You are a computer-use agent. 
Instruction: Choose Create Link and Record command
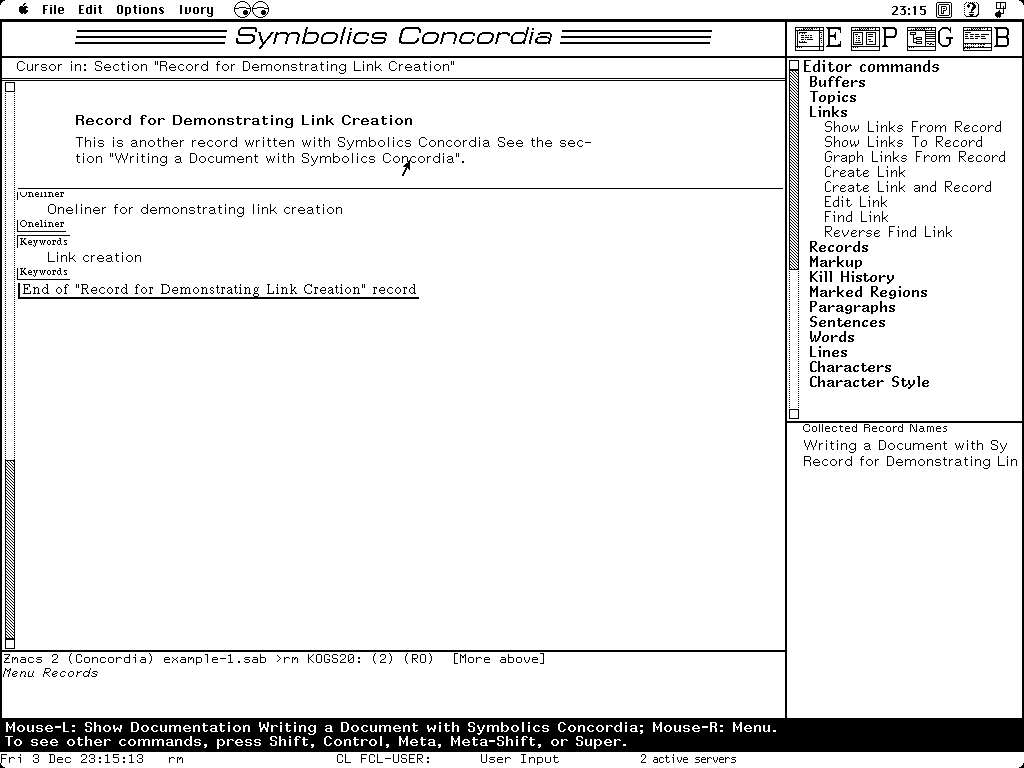(908, 187)
